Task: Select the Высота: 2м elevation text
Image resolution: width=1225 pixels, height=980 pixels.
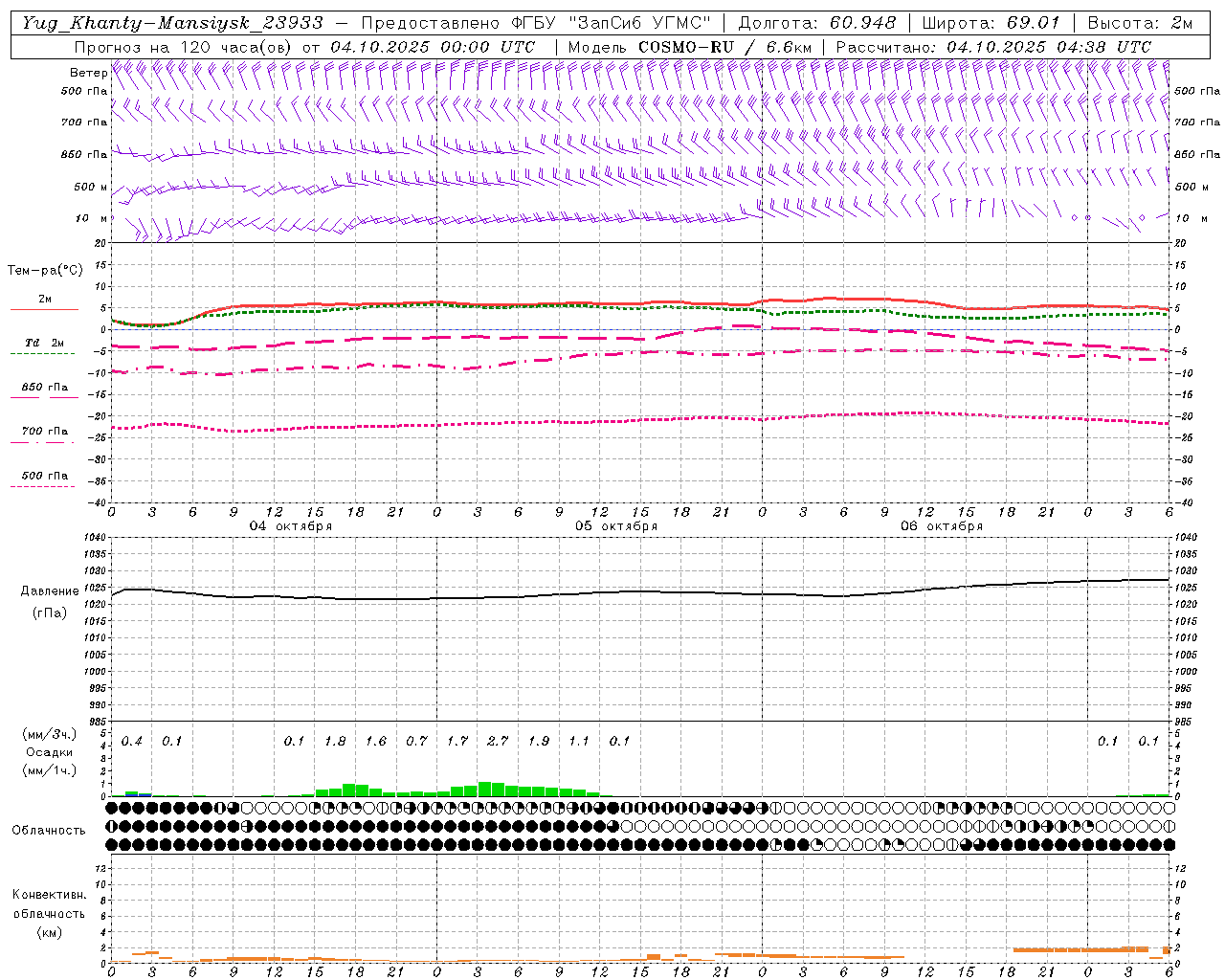Action: tap(1140, 23)
